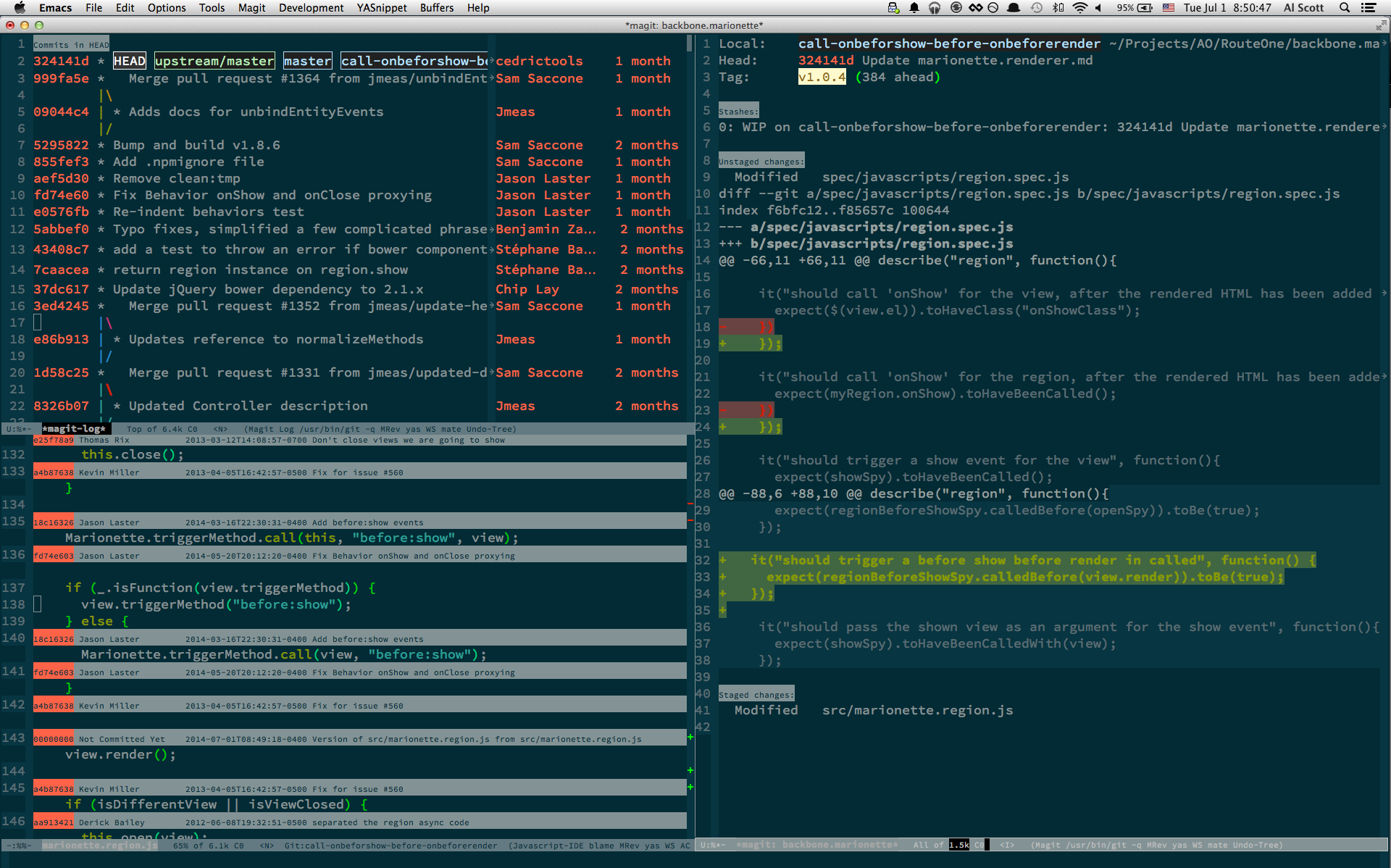The height and width of the screenshot is (868, 1391).
Task: Open the Magit menu
Action: [x=252, y=8]
